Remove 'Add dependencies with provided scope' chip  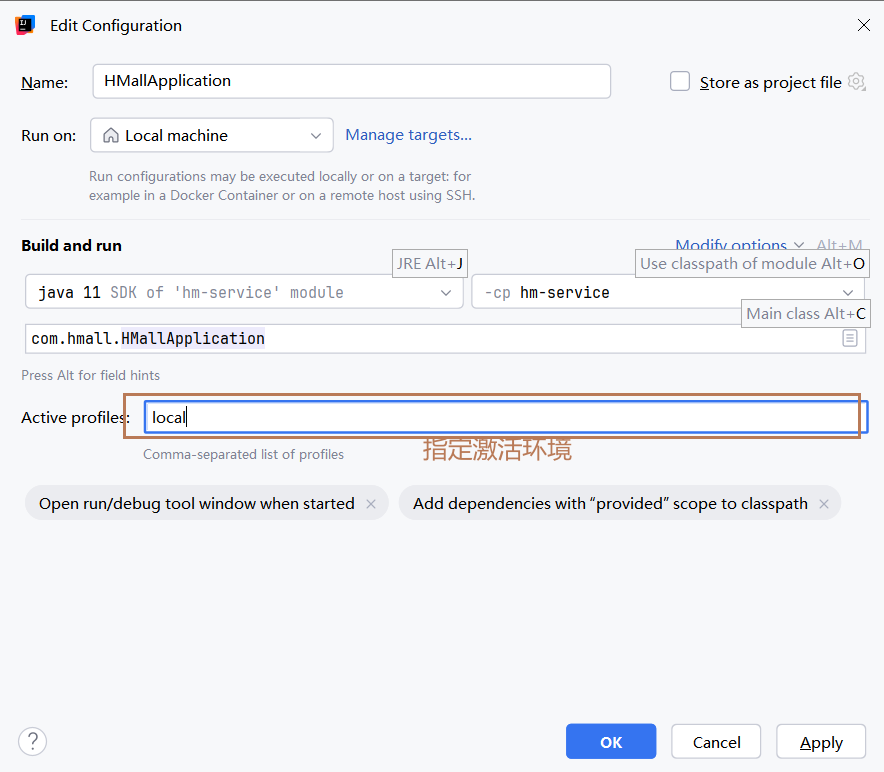(824, 504)
